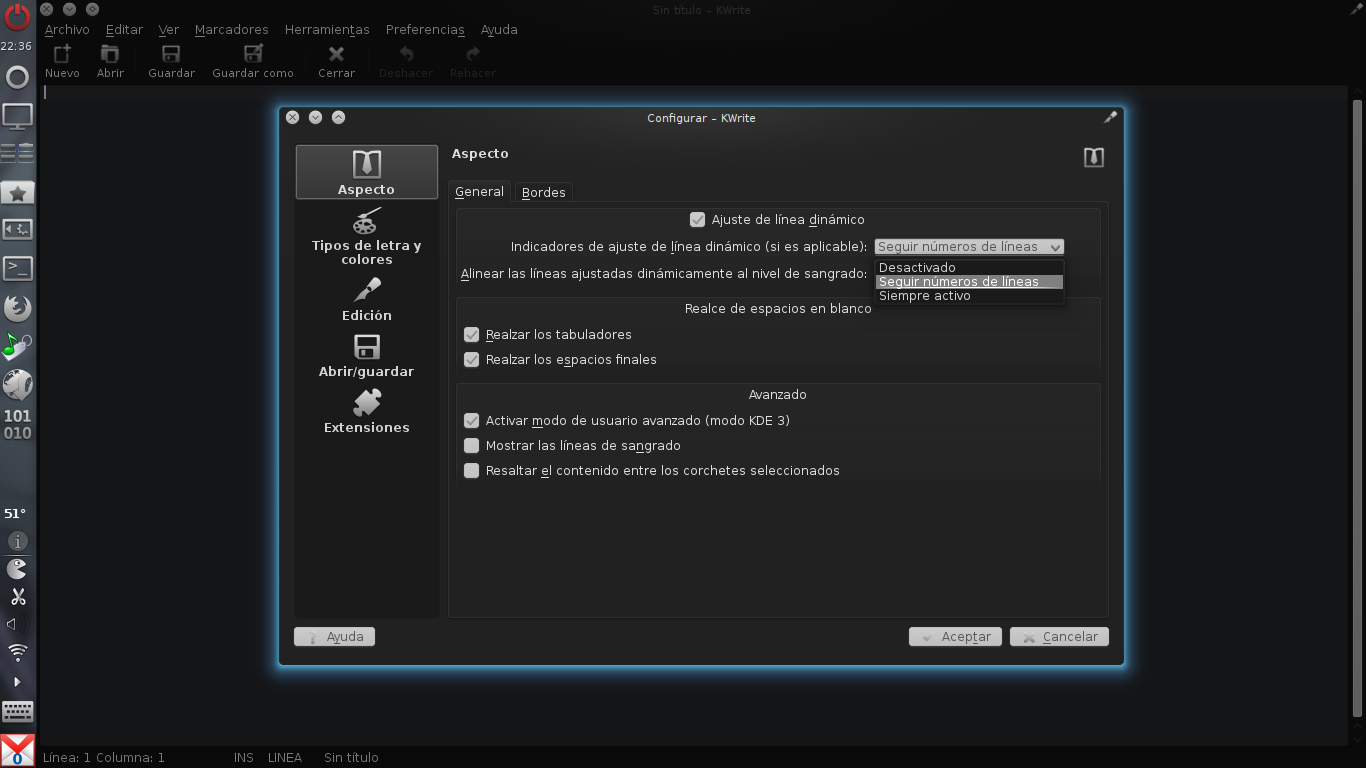Open Tipos de letra y colores page
Screen dimensions: 1366x768
[x=366, y=237]
